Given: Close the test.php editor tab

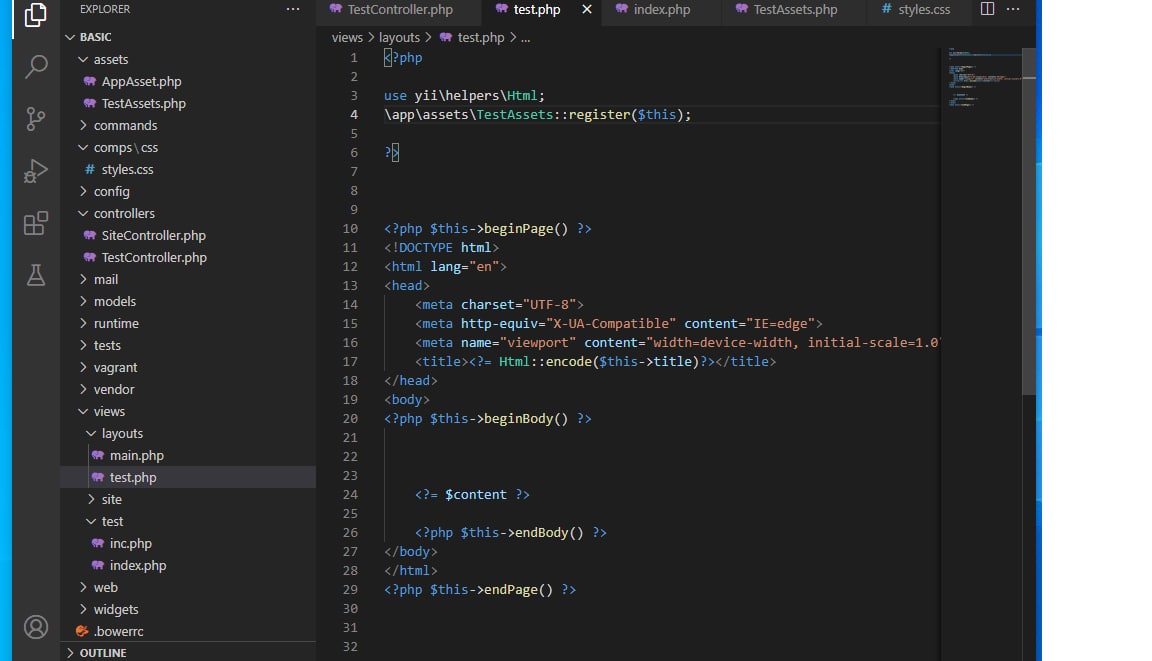Looking at the screenshot, I should (587, 10).
